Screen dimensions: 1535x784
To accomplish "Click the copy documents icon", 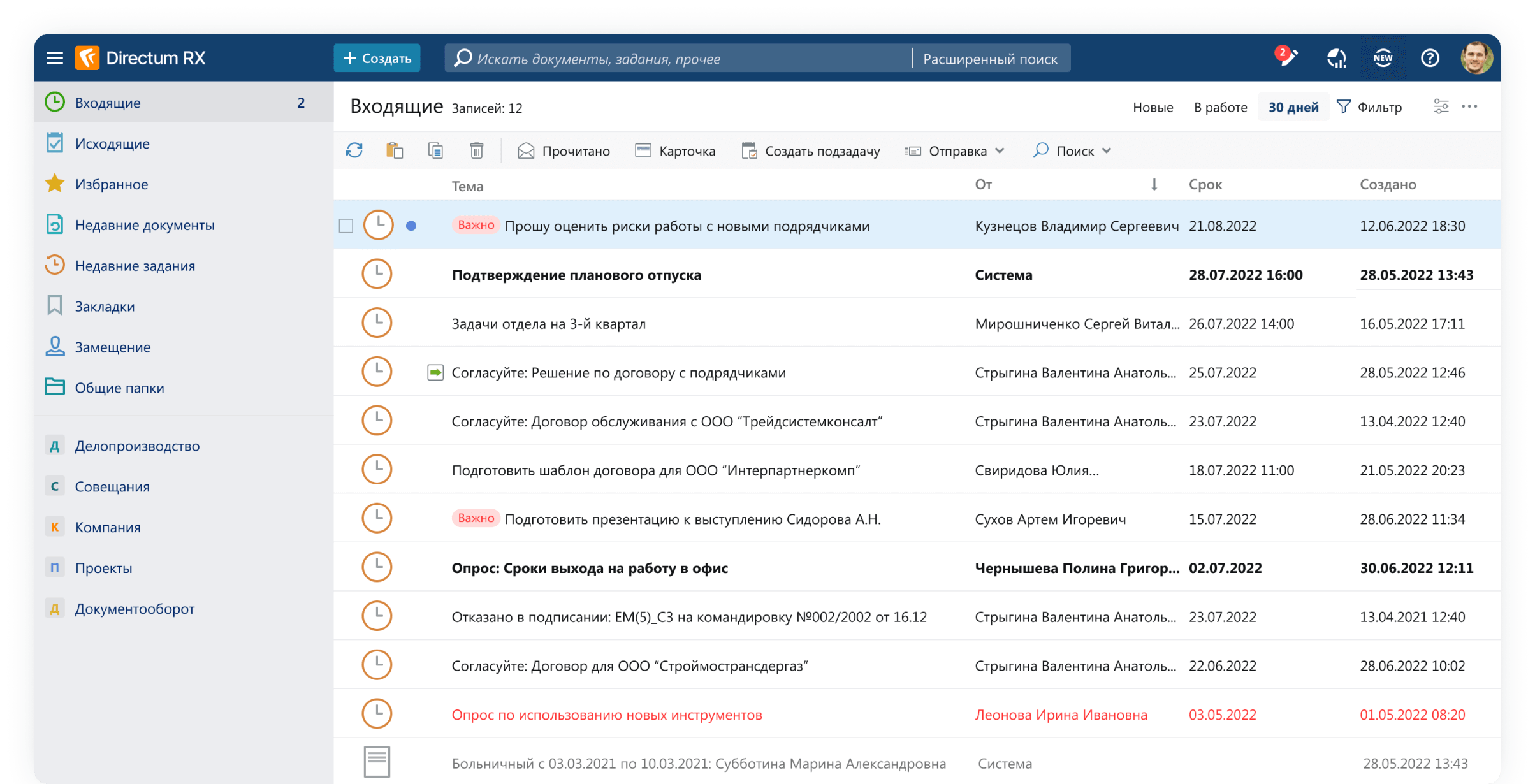I will [435, 150].
